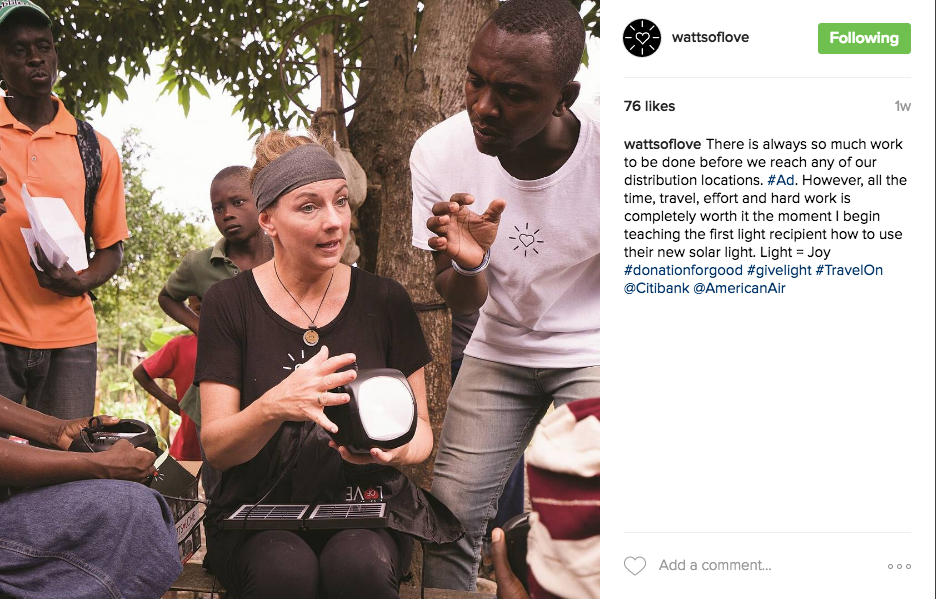This screenshot has width=936, height=599.
Task: Click the solar panel on woman's lap
Action: (306, 514)
